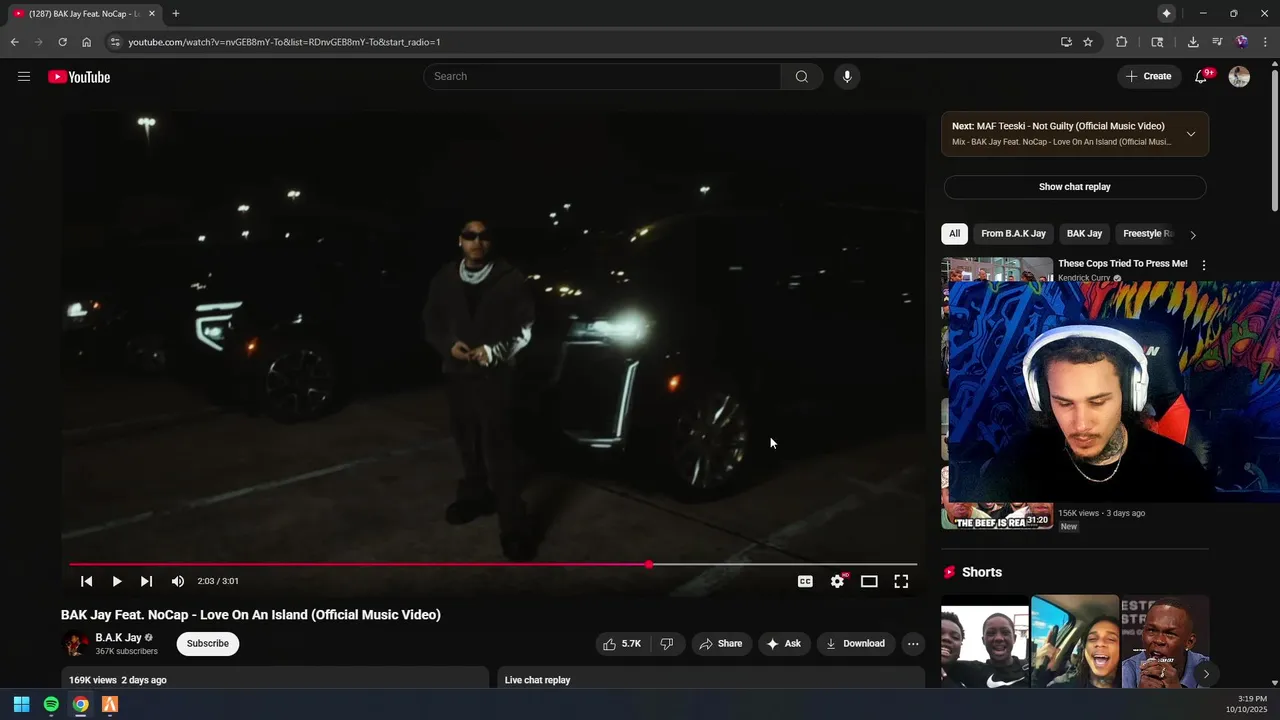The width and height of the screenshot is (1280, 720).
Task: Enter full screen mode
Action: 901,581
